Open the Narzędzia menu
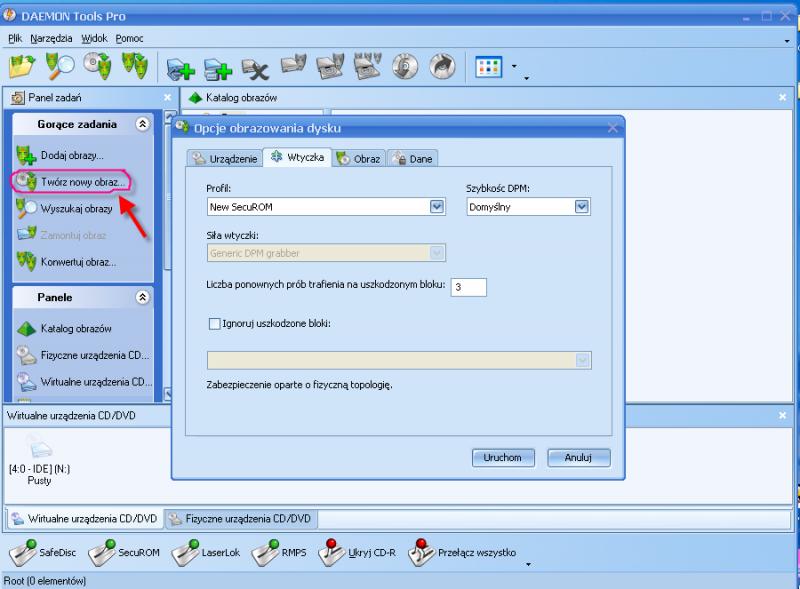 coord(51,38)
